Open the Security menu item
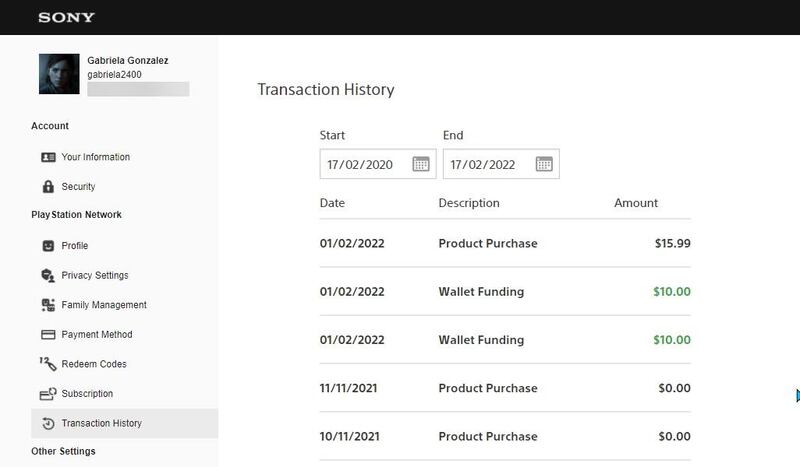 [x=78, y=187]
